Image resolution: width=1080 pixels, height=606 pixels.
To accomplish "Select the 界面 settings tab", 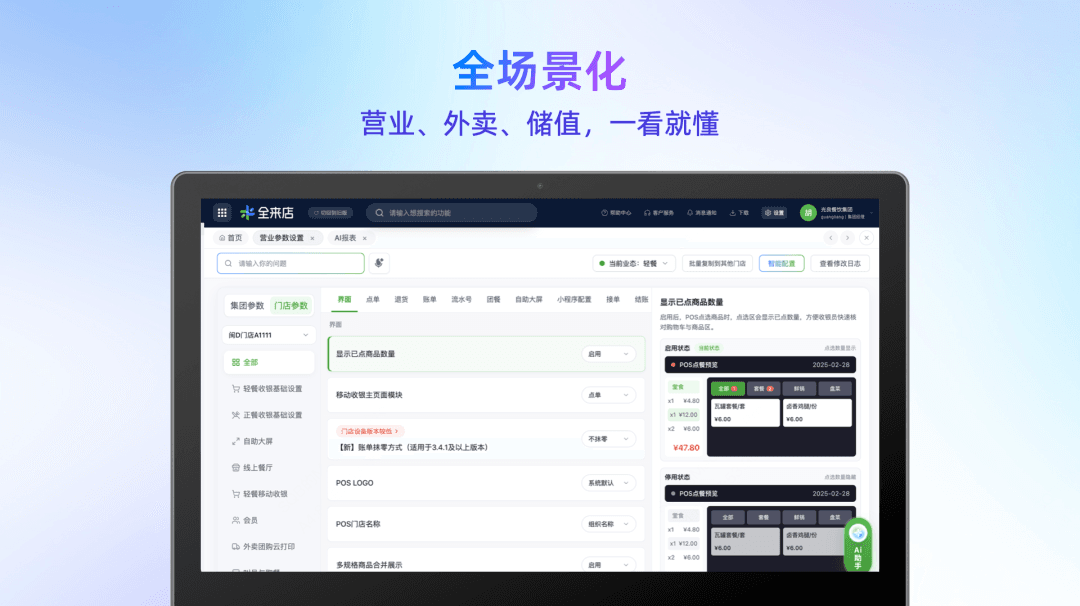I will click(344, 300).
